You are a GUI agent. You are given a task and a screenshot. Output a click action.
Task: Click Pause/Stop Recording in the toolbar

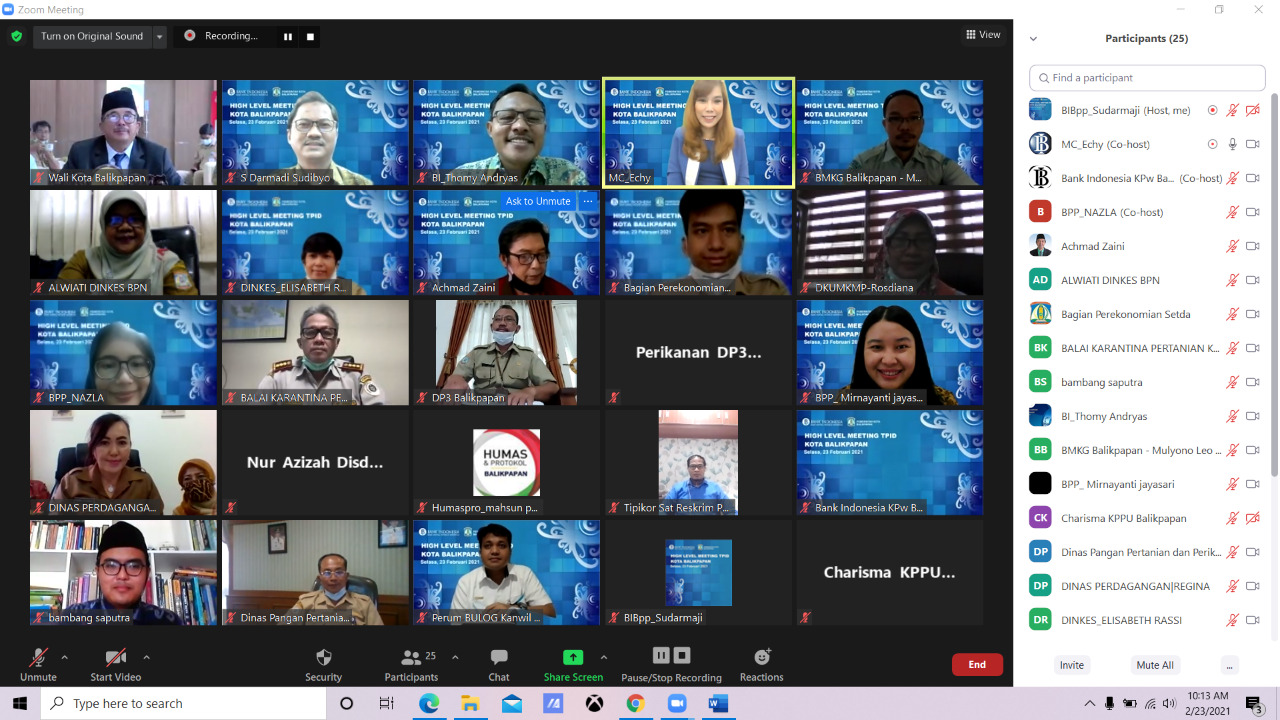[671, 657]
